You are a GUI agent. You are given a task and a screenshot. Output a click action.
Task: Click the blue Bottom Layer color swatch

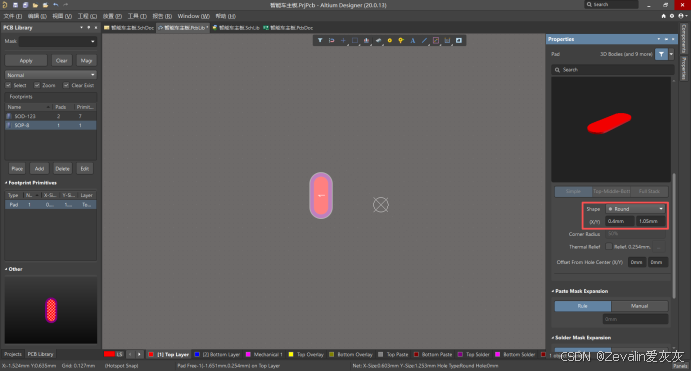197,354
